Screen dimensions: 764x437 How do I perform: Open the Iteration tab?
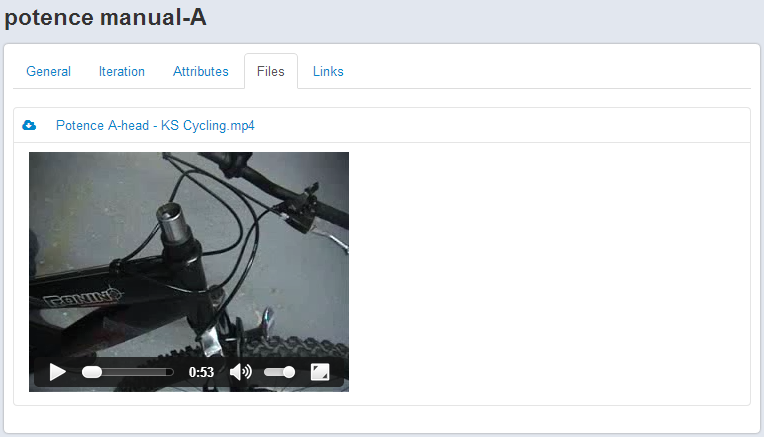[122, 71]
